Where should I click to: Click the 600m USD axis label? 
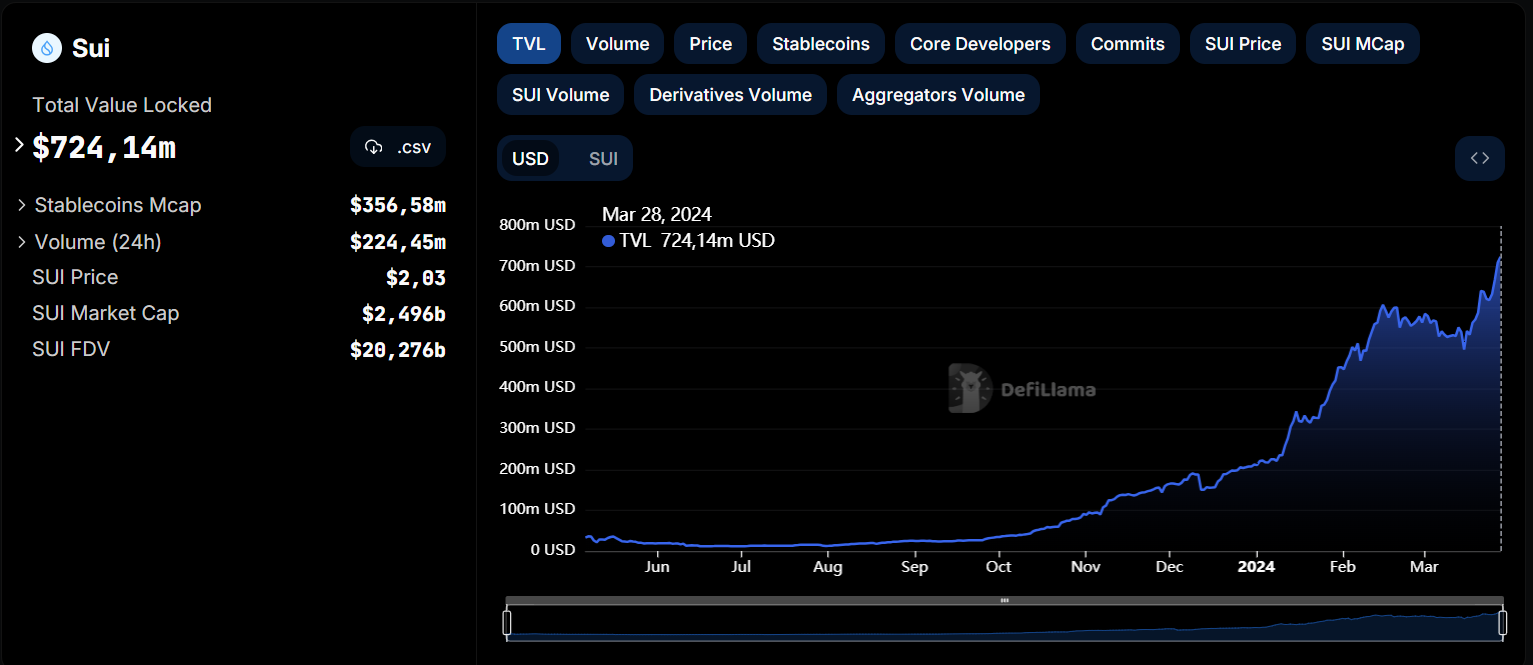537,306
